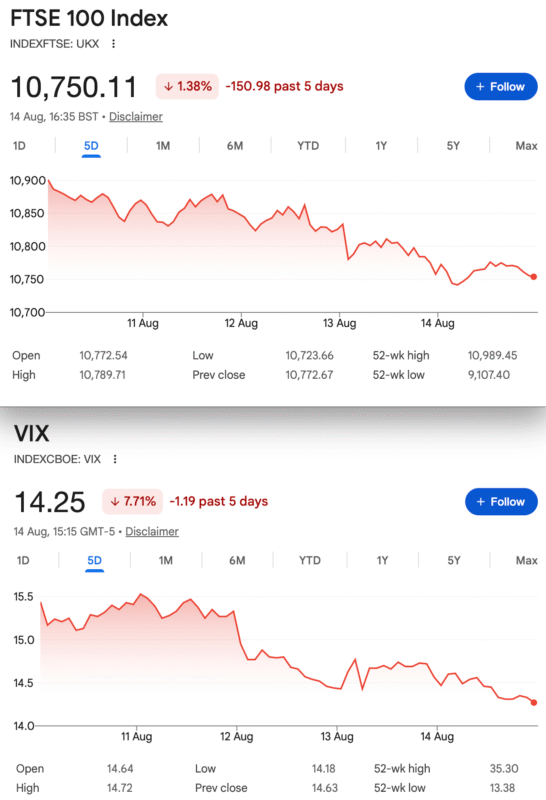Viewport: 546px width, 800px height.
Task: Click the 13 Aug marker on FTSE chart
Action: pyautogui.click(x=339, y=323)
